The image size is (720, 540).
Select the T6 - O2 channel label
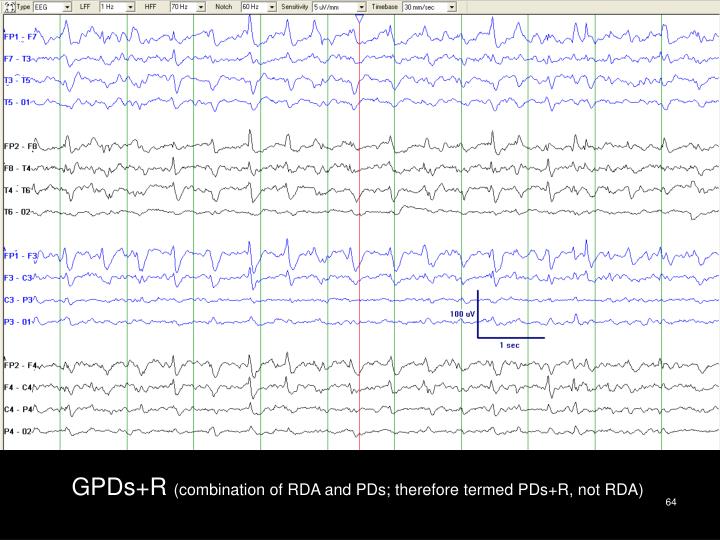pyautogui.click(x=17, y=212)
